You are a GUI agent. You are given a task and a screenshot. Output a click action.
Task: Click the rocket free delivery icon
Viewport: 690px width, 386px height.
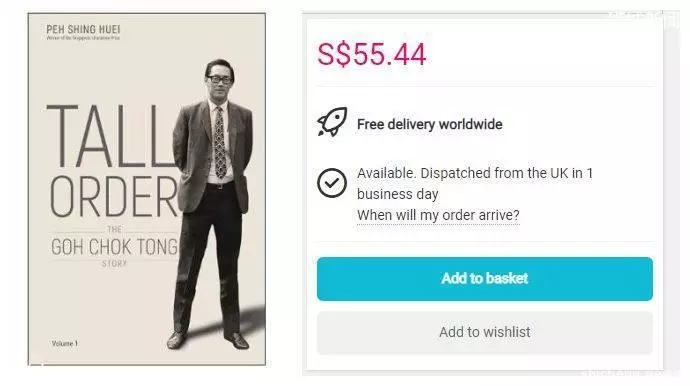(x=332, y=122)
